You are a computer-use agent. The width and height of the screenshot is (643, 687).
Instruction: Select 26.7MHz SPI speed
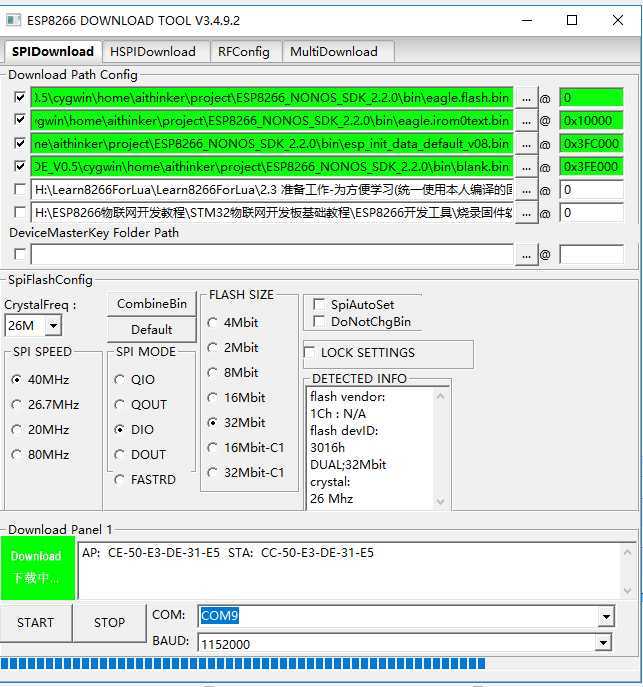pyautogui.click(x=45, y=404)
